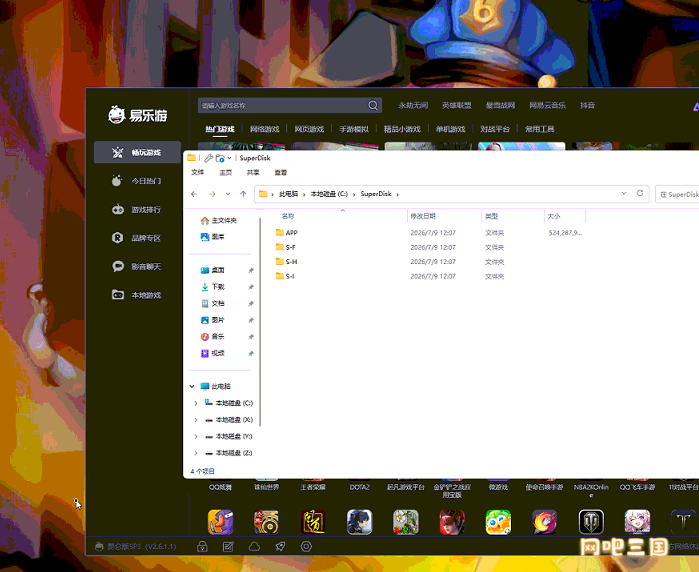
Task: Go up one folder level in Explorer
Action: (243, 194)
